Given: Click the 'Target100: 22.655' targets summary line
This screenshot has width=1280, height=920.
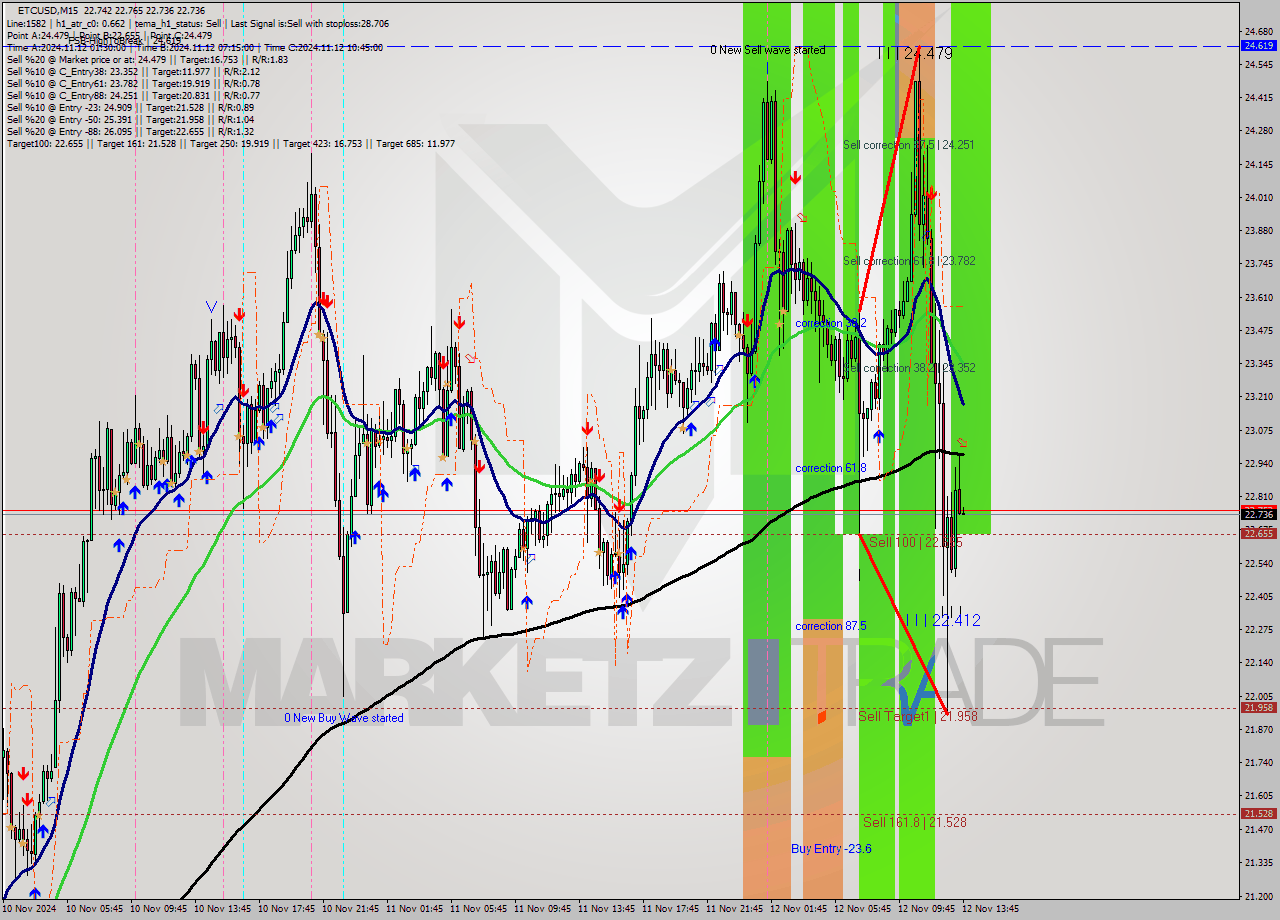Looking at the screenshot, I should tap(231, 143).
